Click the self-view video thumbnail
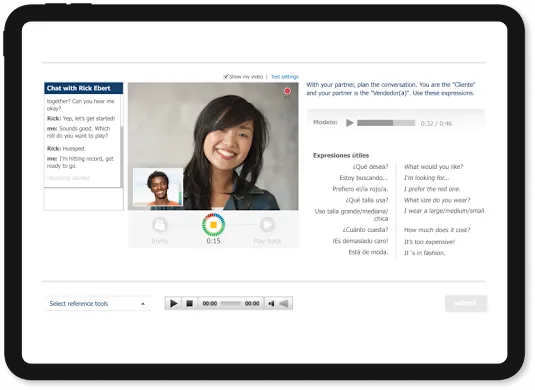Screen dimensions: 535x390 (158, 187)
